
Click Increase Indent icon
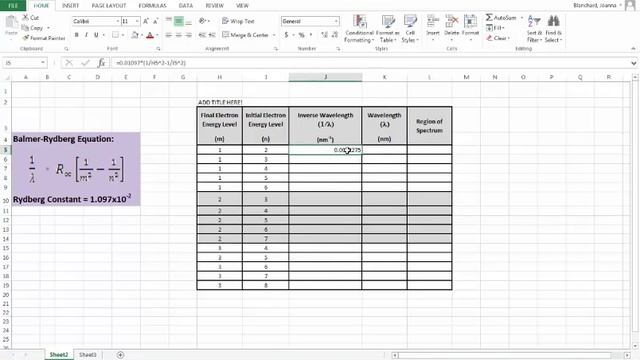(212, 35)
